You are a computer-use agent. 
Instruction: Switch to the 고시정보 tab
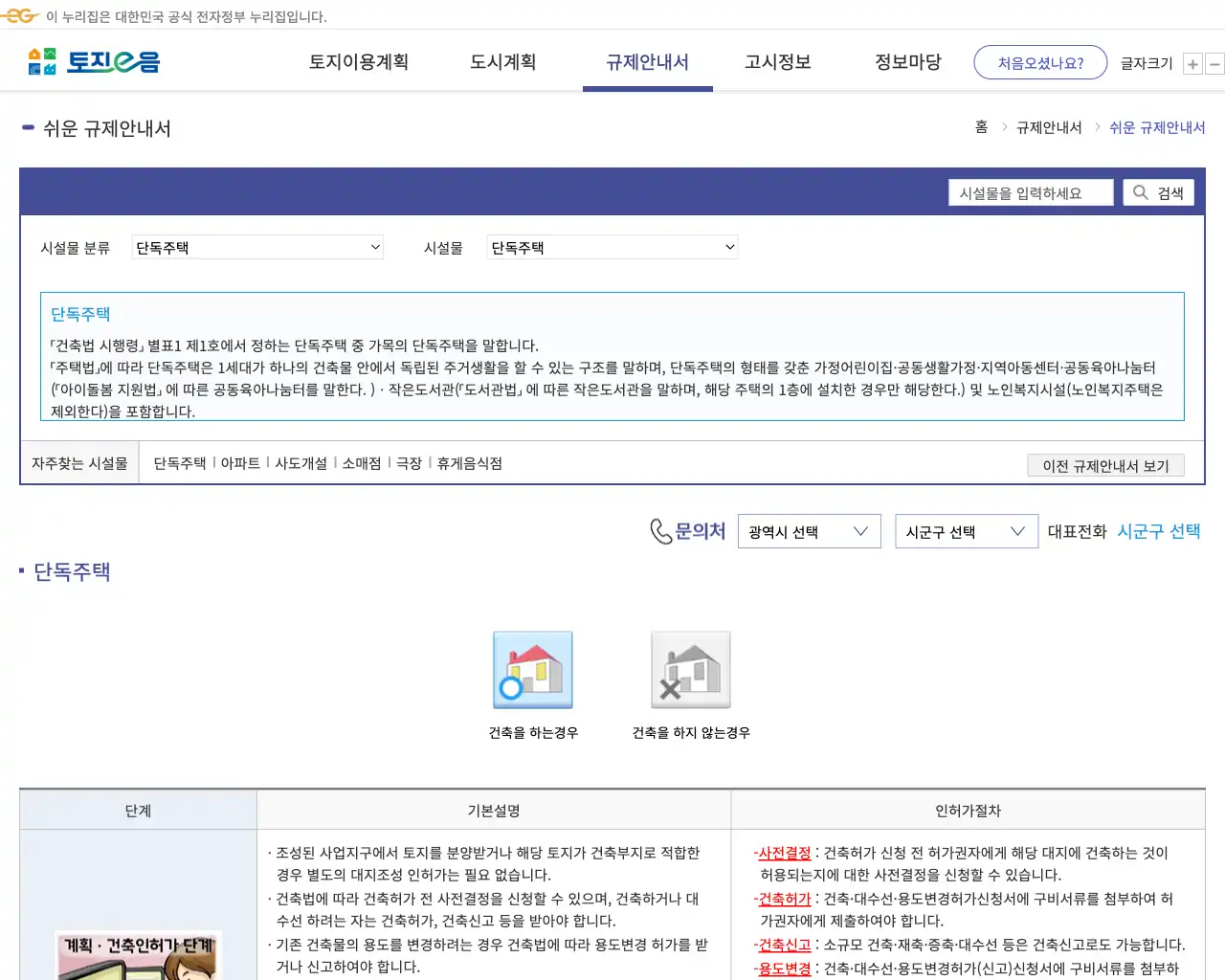coord(777,61)
